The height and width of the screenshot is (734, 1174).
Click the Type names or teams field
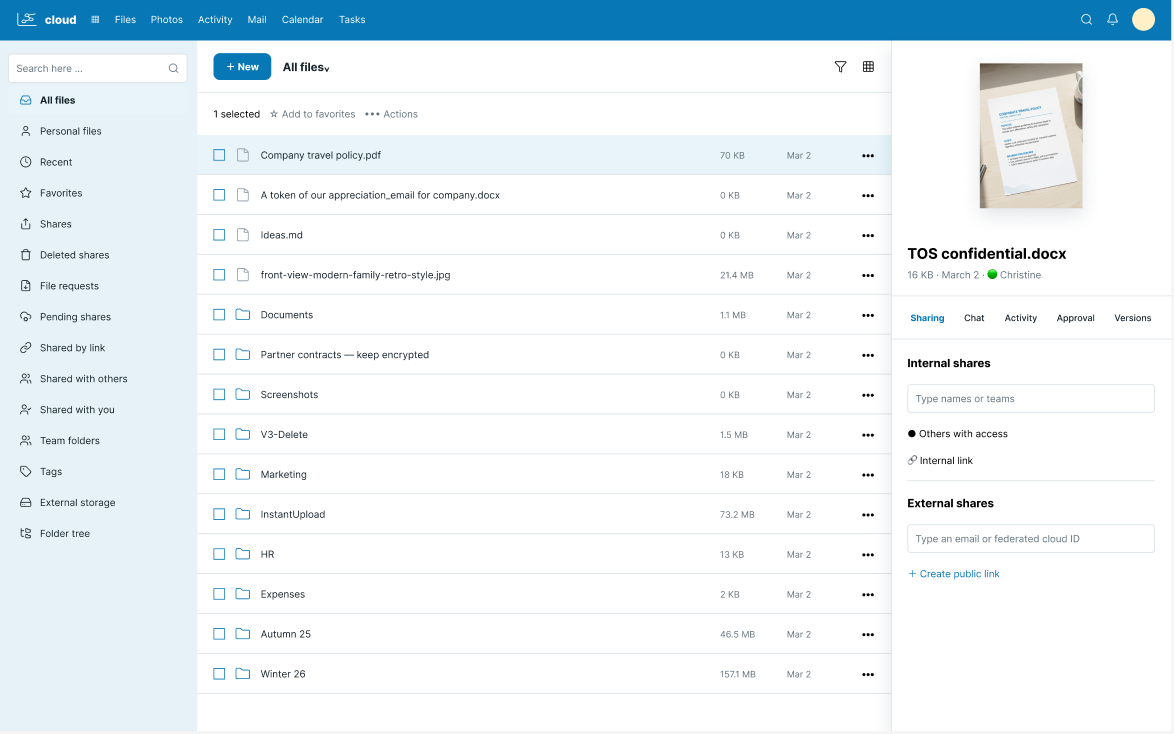pos(1030,398)
